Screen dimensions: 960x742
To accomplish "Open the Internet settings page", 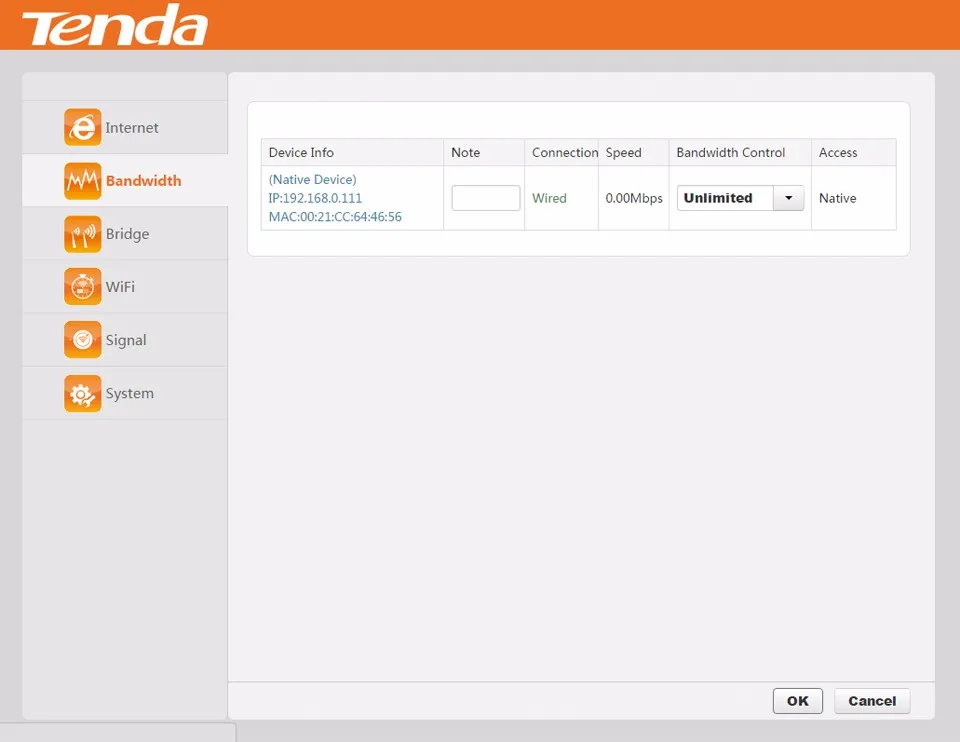I will (132, 127).
